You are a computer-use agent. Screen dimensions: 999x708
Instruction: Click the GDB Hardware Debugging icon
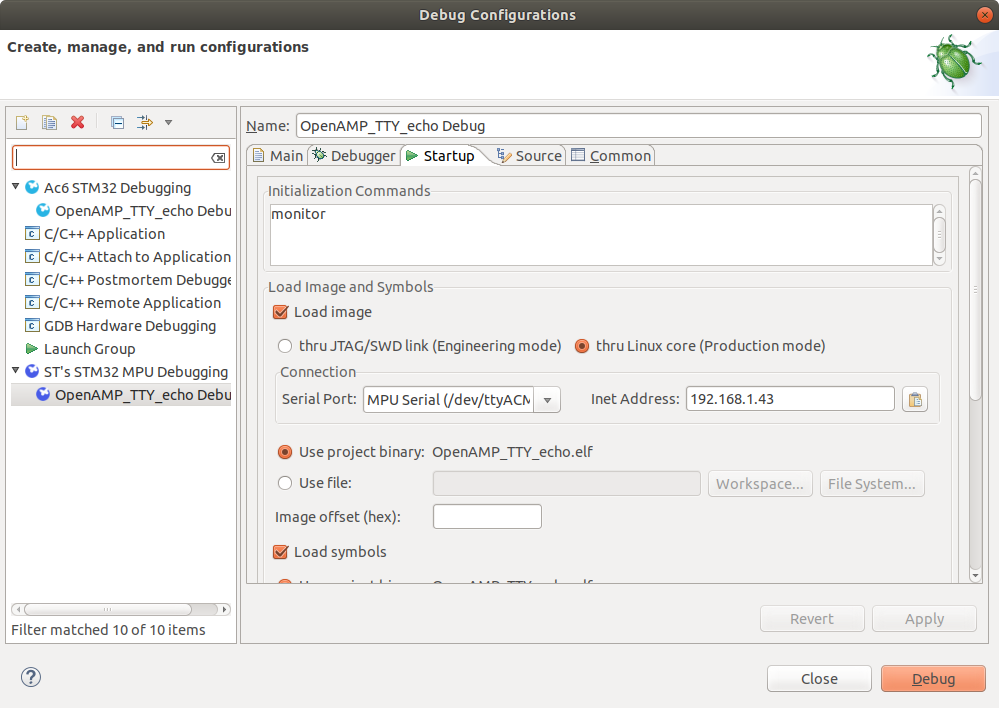pos(32,326)
